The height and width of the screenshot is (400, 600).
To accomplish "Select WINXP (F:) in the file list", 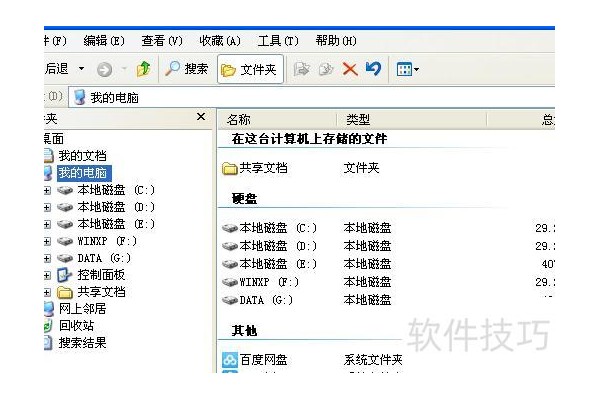I will pyautogui.click(x=260, y=282).
